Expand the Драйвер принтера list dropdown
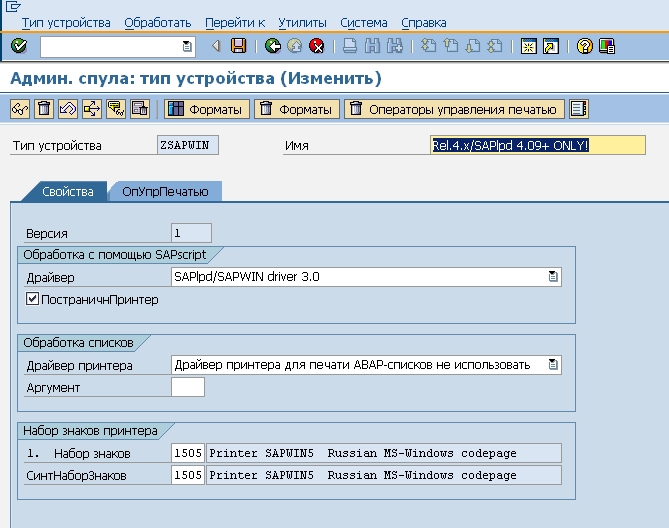Viewport: 669px width, 528px height. (553, 365)
